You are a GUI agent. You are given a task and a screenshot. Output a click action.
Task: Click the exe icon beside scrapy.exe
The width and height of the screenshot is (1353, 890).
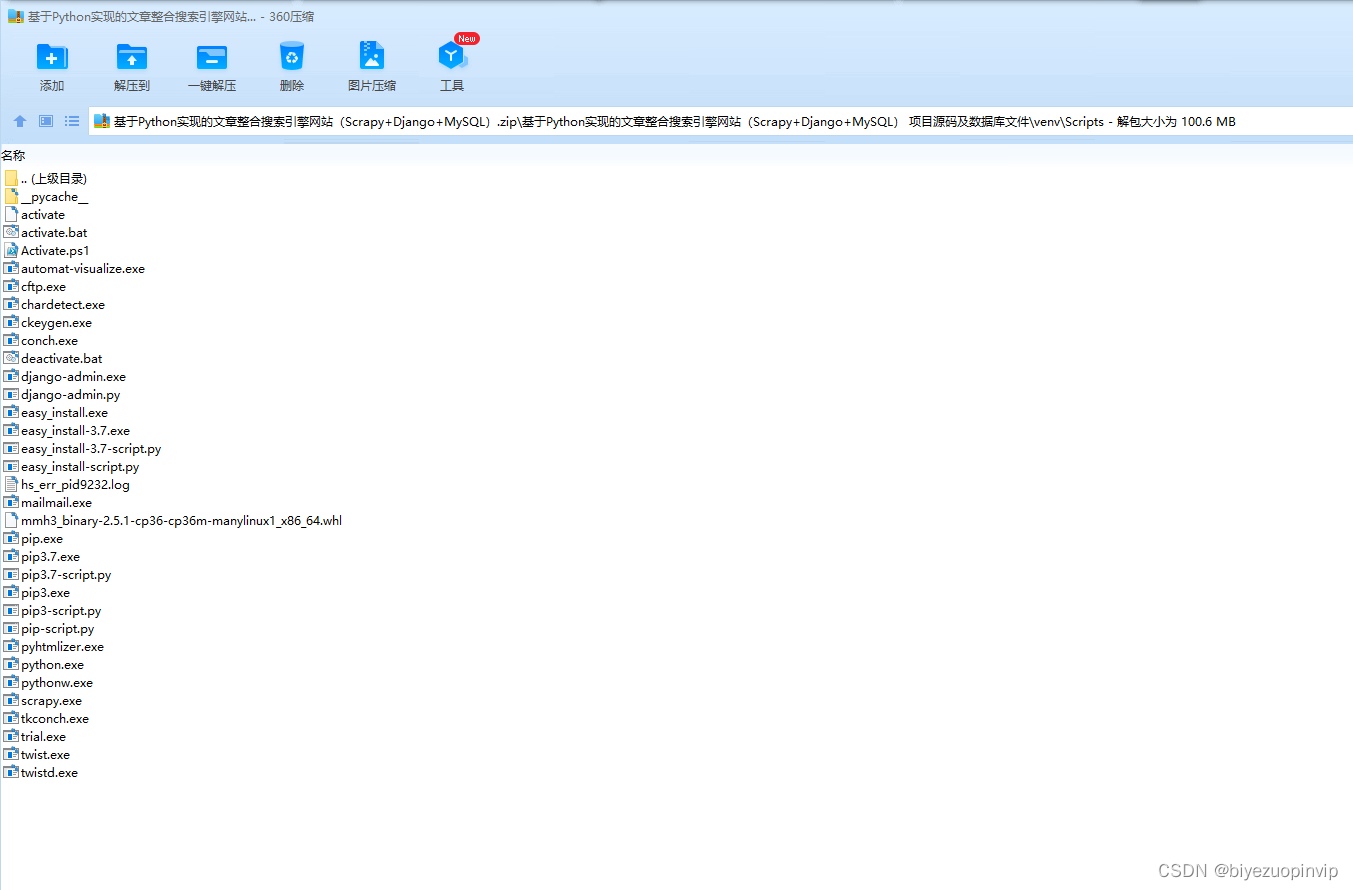(x=11, y=701)
